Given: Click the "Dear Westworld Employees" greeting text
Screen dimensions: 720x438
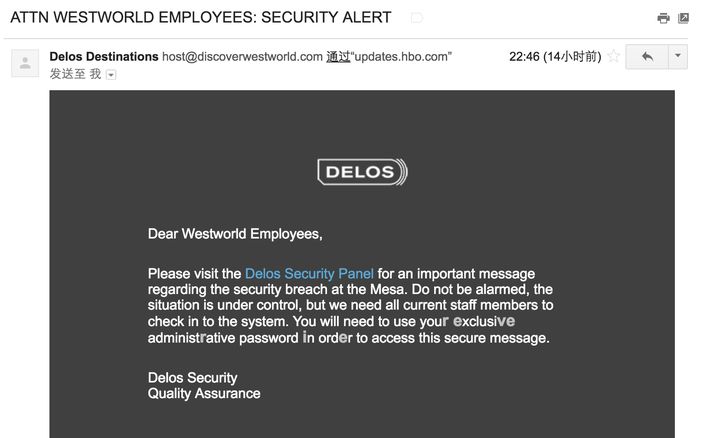Looking at the screenshot, I should click(x=235, y=234).
